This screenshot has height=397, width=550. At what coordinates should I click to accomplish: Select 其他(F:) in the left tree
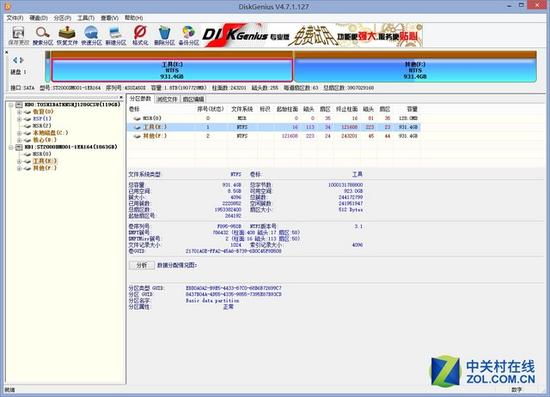click(44, 168)
